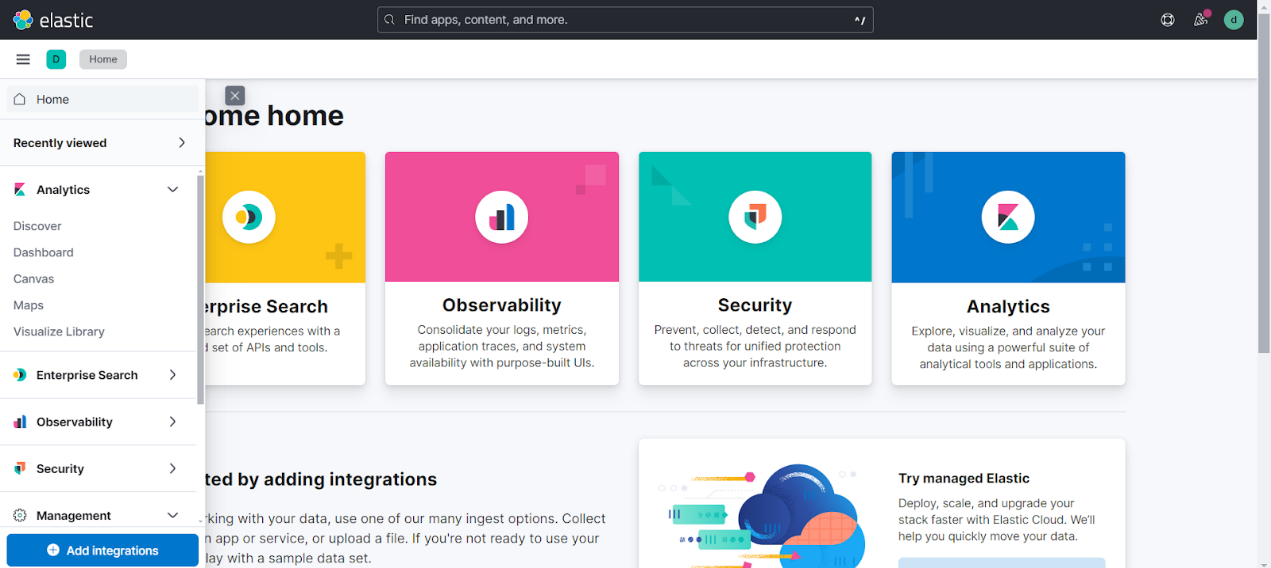1271x568 pixels.
Task: Click the Analytics section label in sidebar
Action: pyautogui.click(x=63, y=189)
